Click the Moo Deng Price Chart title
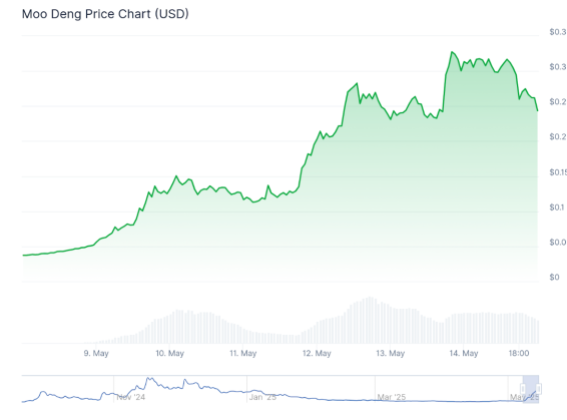The width and height of the screenshot is (567, 420). point(105,14)
